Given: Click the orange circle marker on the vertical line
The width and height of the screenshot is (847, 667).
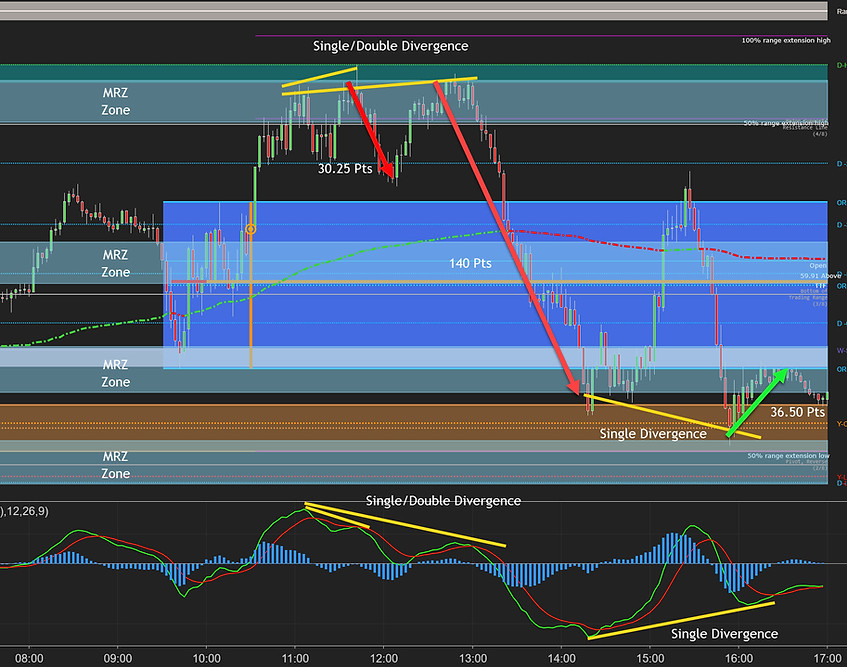Looking at the screenshot, I should tap(250, 230).
